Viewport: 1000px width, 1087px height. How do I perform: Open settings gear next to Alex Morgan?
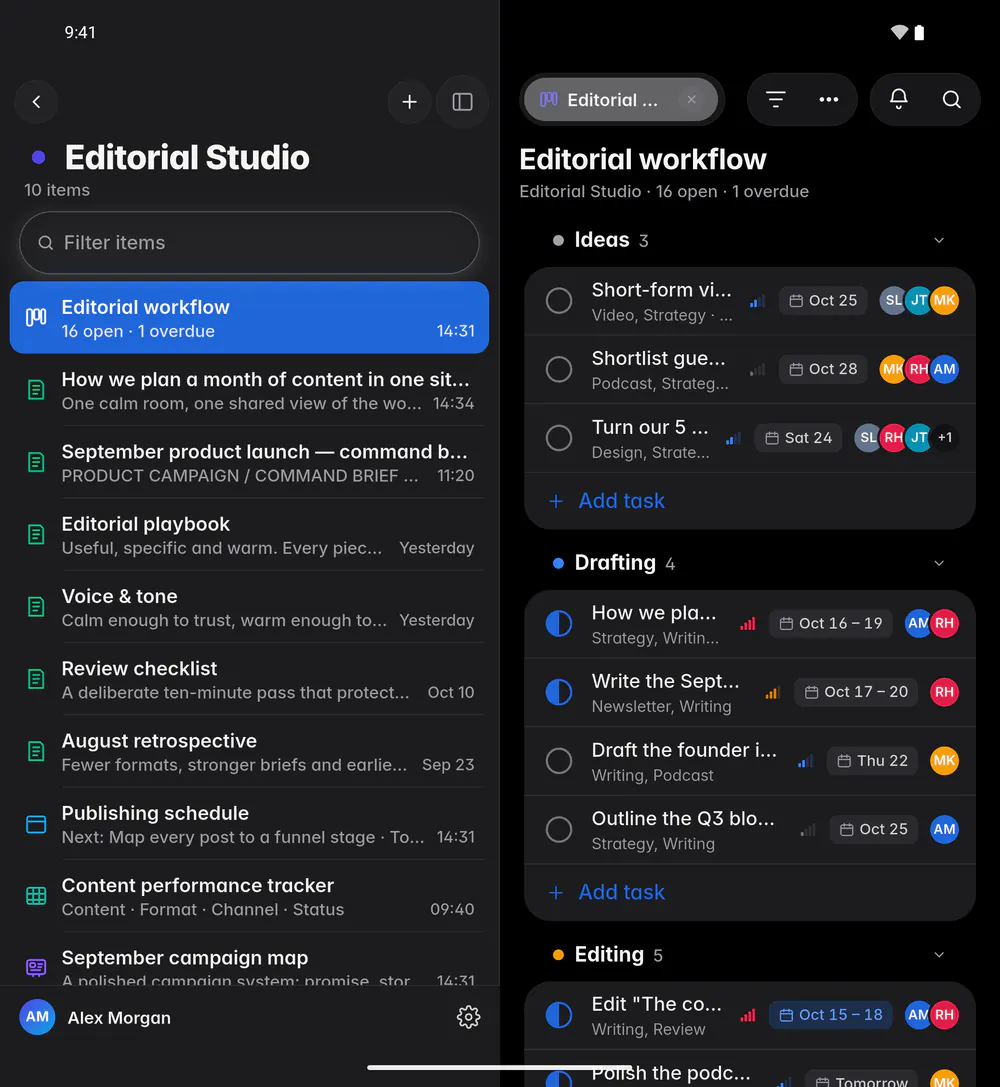pos(468,1017)
